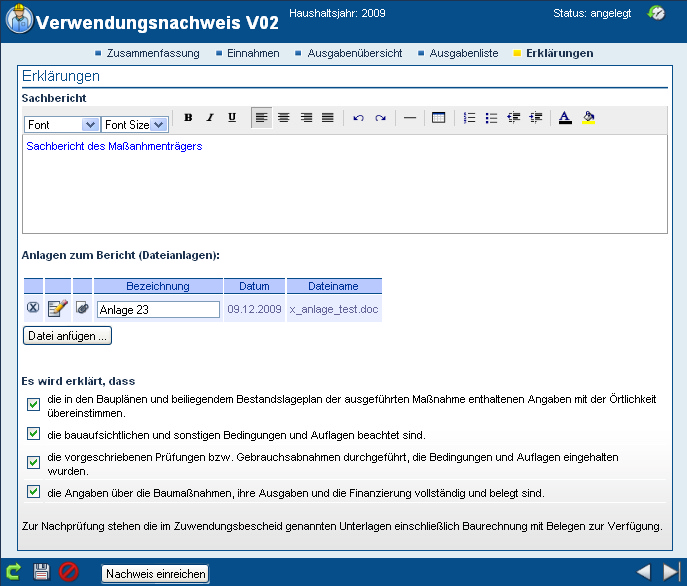Uncheck the Baupläne Bestandslageplan declaration
The width and height of the screenshot is (687, 586).
(x=33, y=404)
